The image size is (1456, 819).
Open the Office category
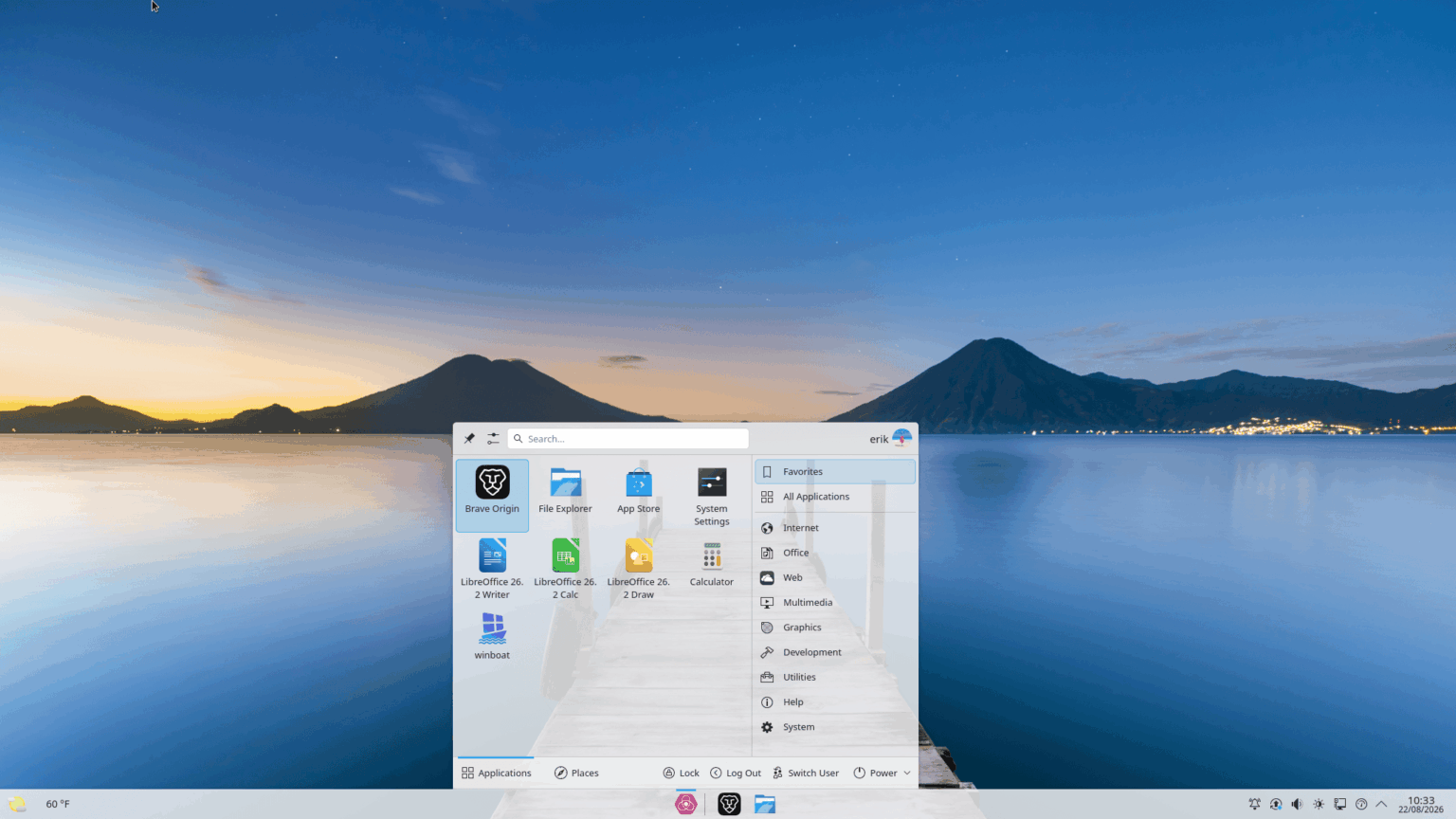[835, 553]
